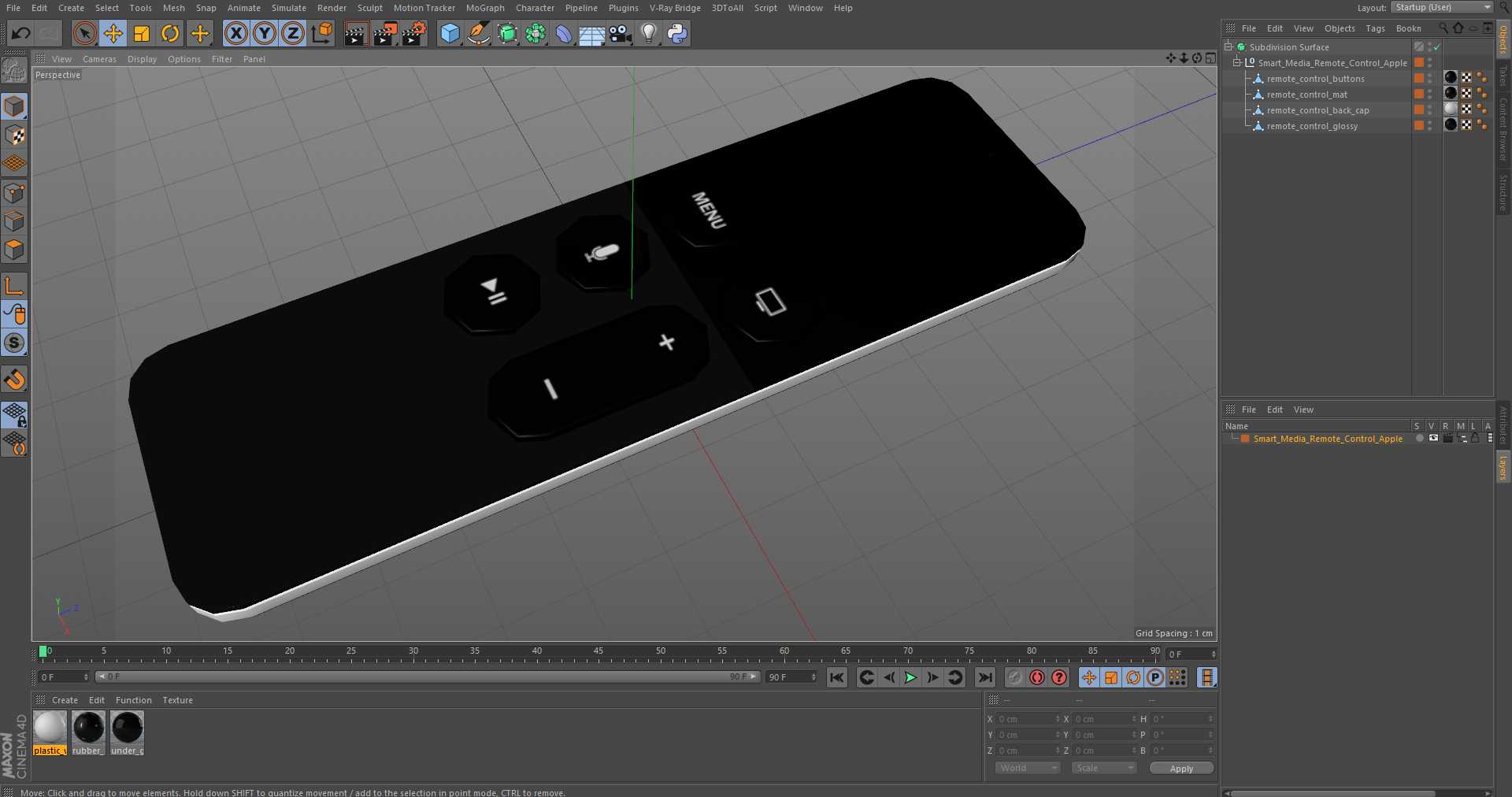Open the Layout dropdown Startup (User)
This screenshot has width=1512, height=797.
(x=1442, y=7)
